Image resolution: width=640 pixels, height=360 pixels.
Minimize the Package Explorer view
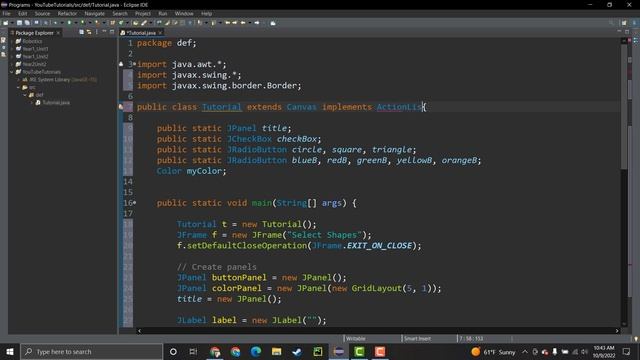[x=104, y=32]
